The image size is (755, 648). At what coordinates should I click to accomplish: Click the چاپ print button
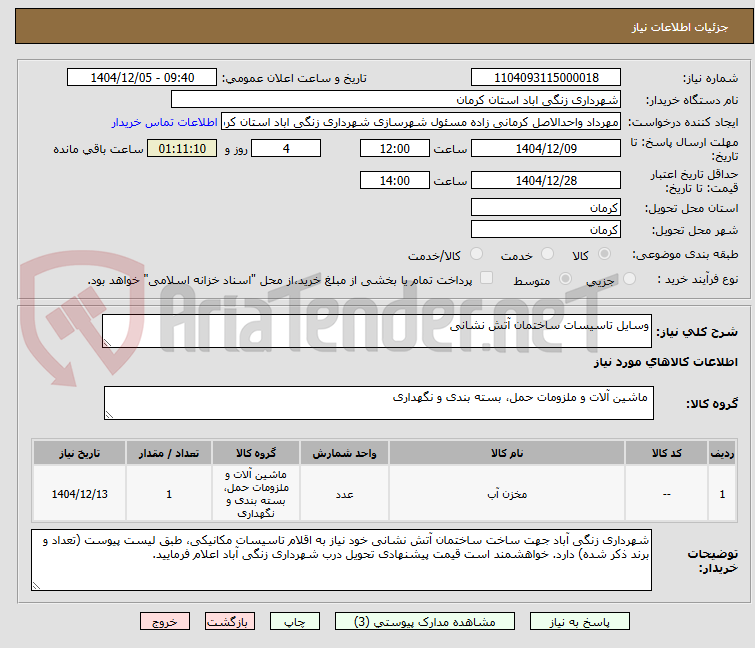pos(294,622)
